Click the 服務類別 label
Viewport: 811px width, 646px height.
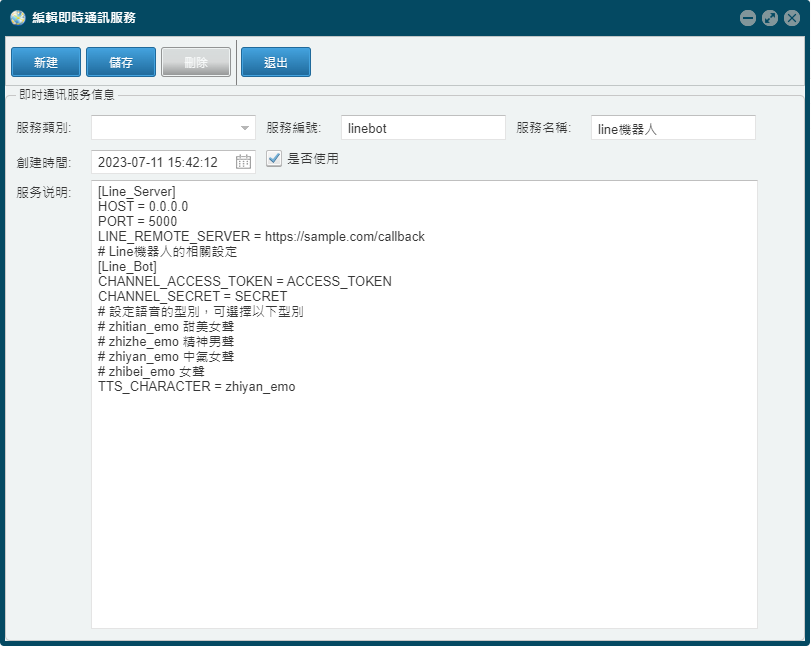tap(43, 128)
